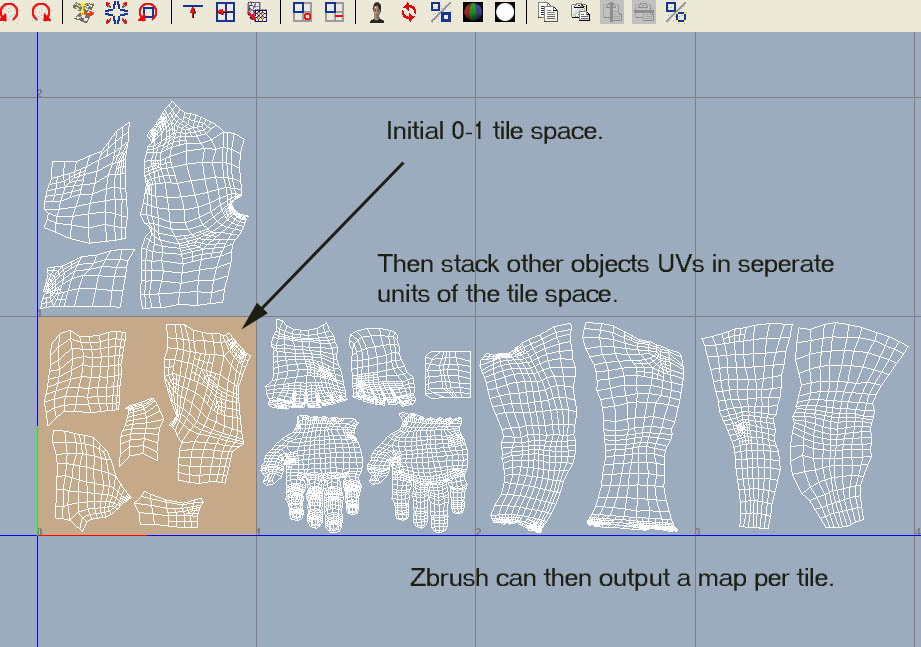Click the rotate counterclockwise red arrow icon
Image resolution: width=921 pixels, height=647 pixels.
tap(9, 12)
